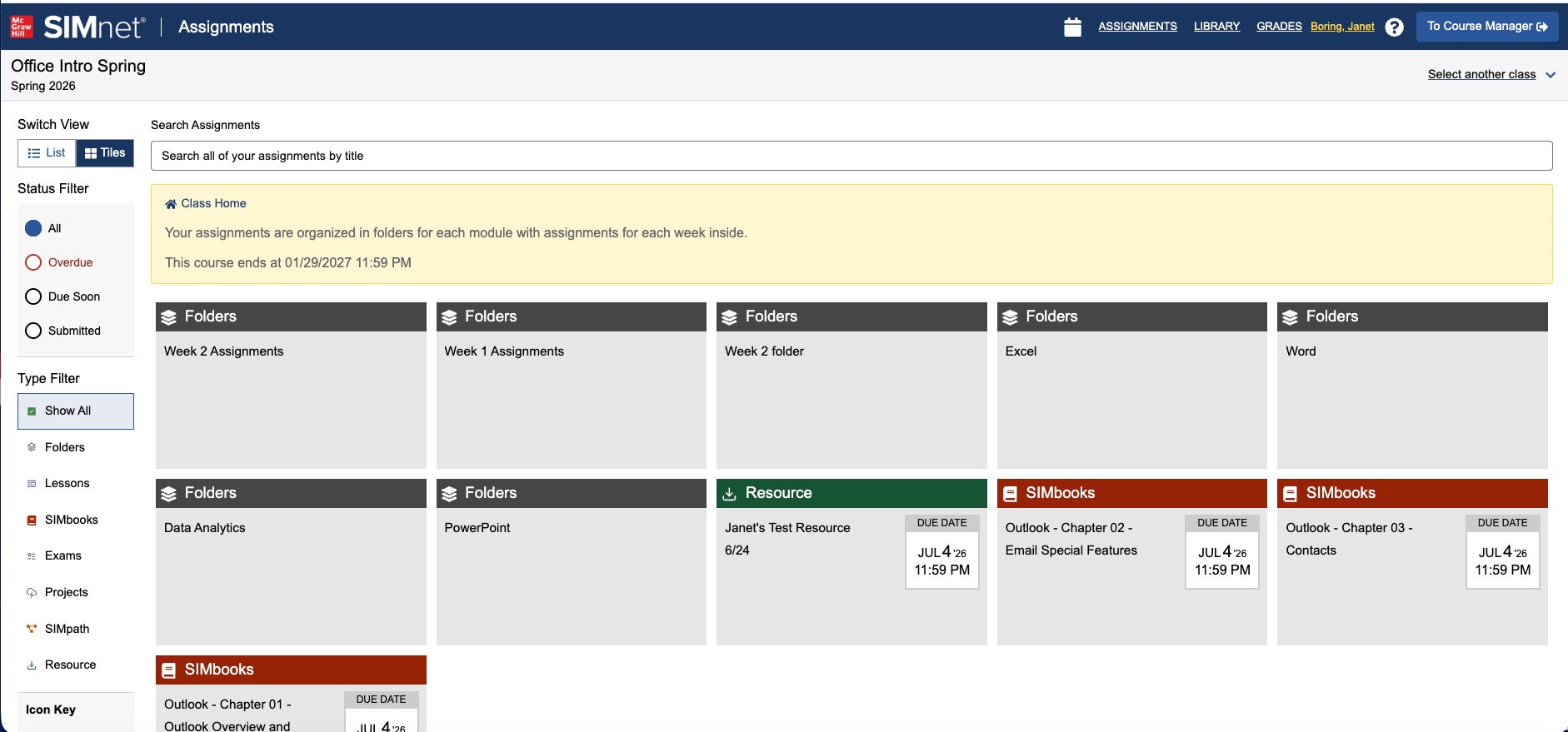
Task: Click the Boring, Janet profile link
Action: (1342, 27)
